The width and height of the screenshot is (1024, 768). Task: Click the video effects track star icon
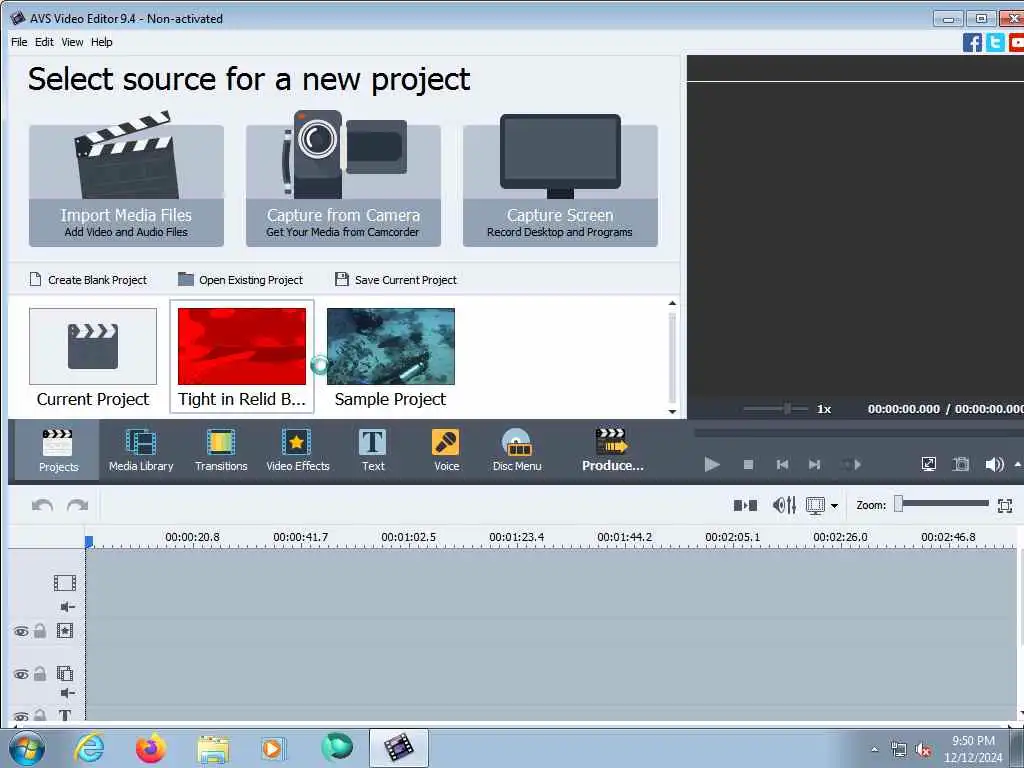coord(65,631)
